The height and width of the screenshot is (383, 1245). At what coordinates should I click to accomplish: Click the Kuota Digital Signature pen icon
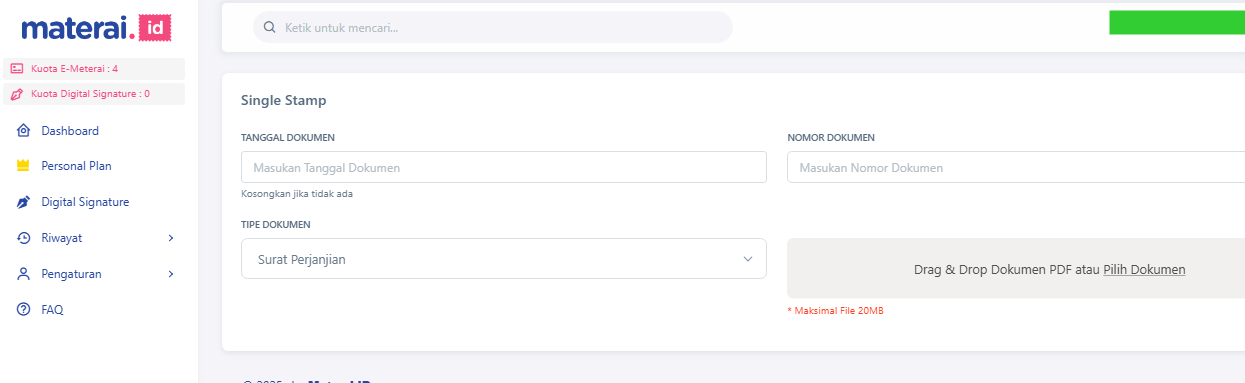point(16,94)
